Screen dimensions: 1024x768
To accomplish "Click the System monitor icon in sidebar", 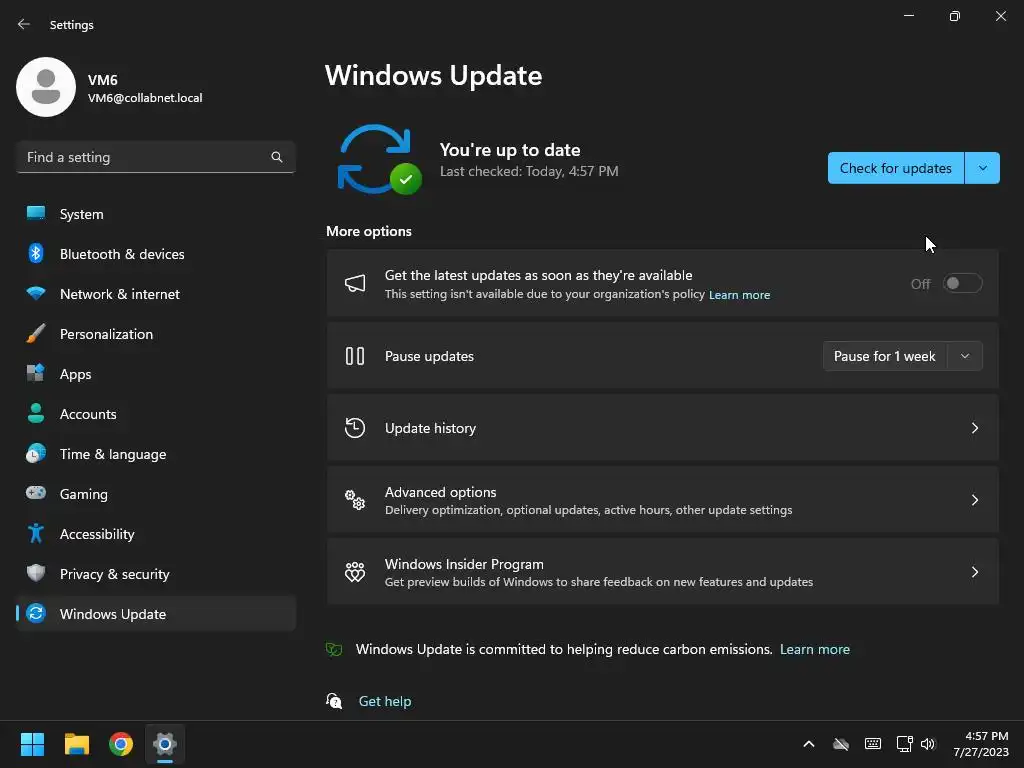I will [36, 213].
